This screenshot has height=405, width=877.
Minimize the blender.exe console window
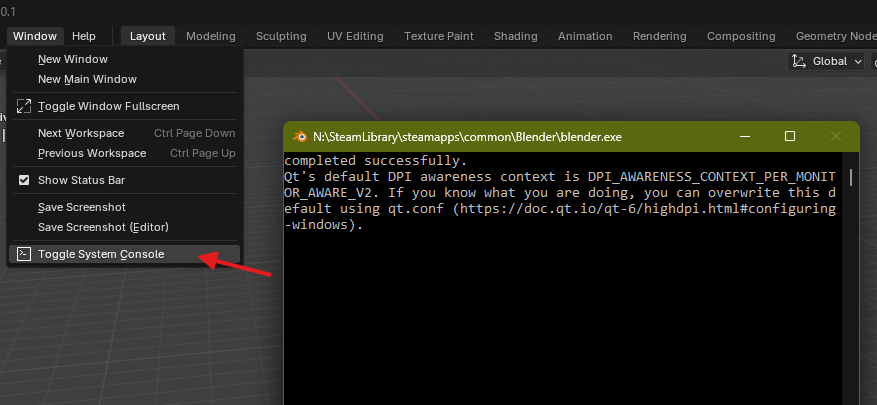click(743, 136)
